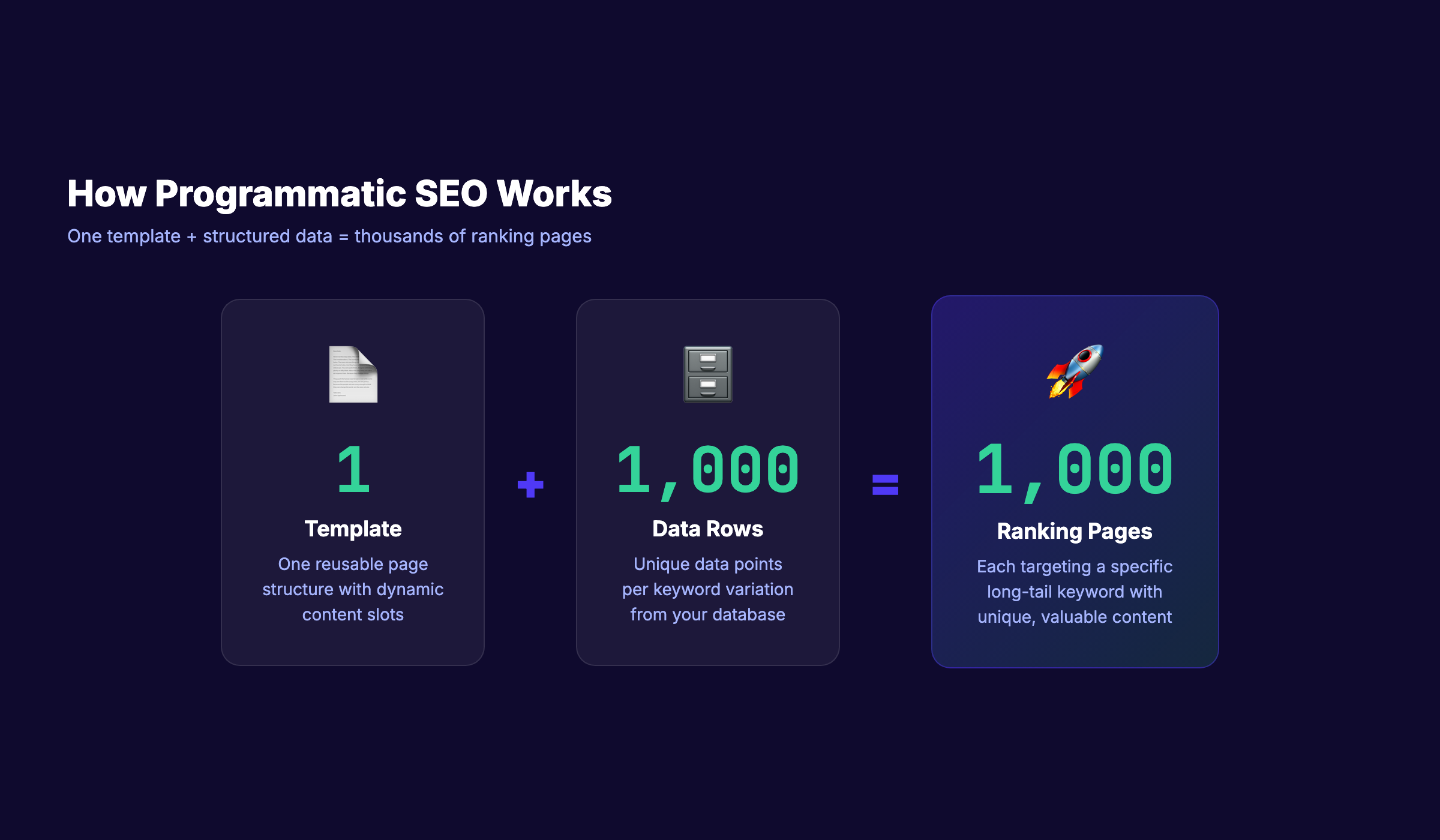The image size is (1440, 840).
Task: Select the 1,000 number on Ranking Pages card
Action: click(1074, 471)
